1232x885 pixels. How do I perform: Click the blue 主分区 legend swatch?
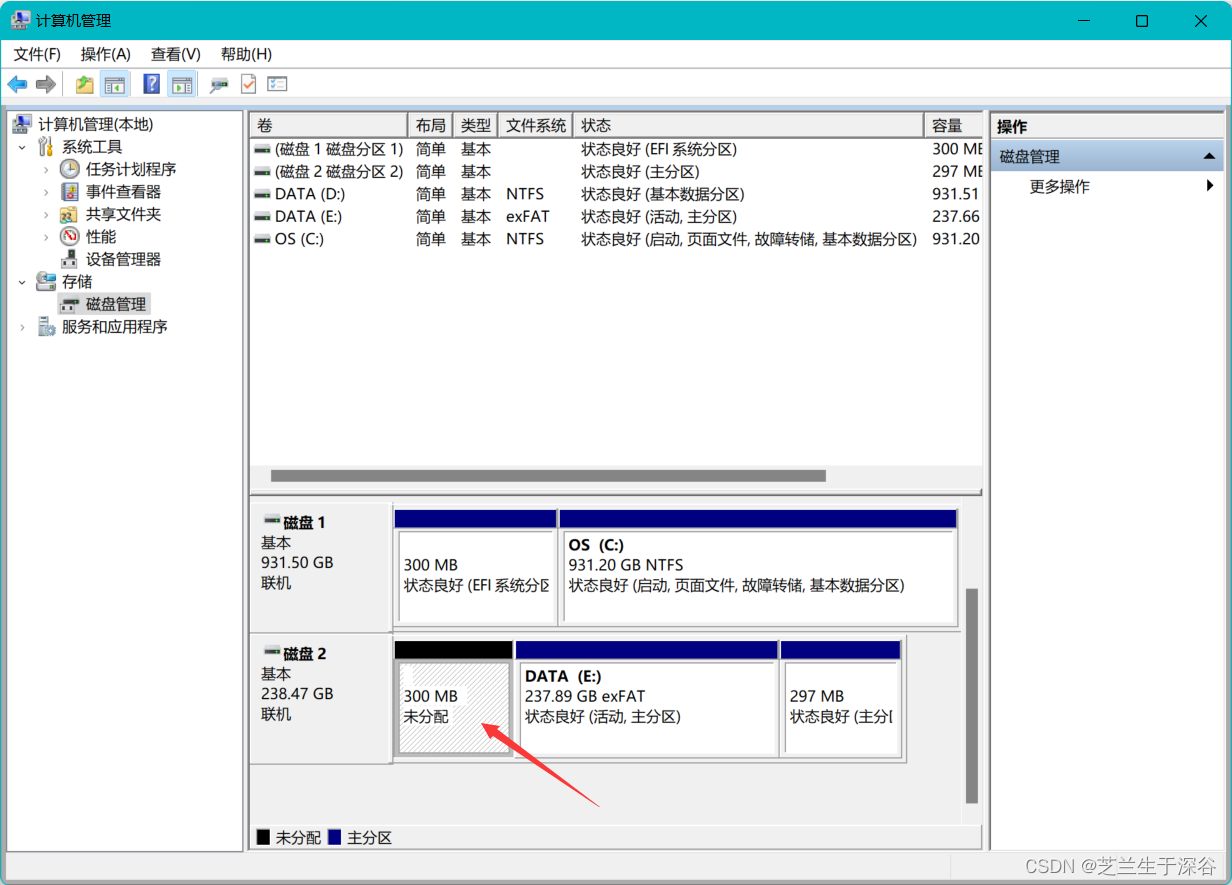335,837
